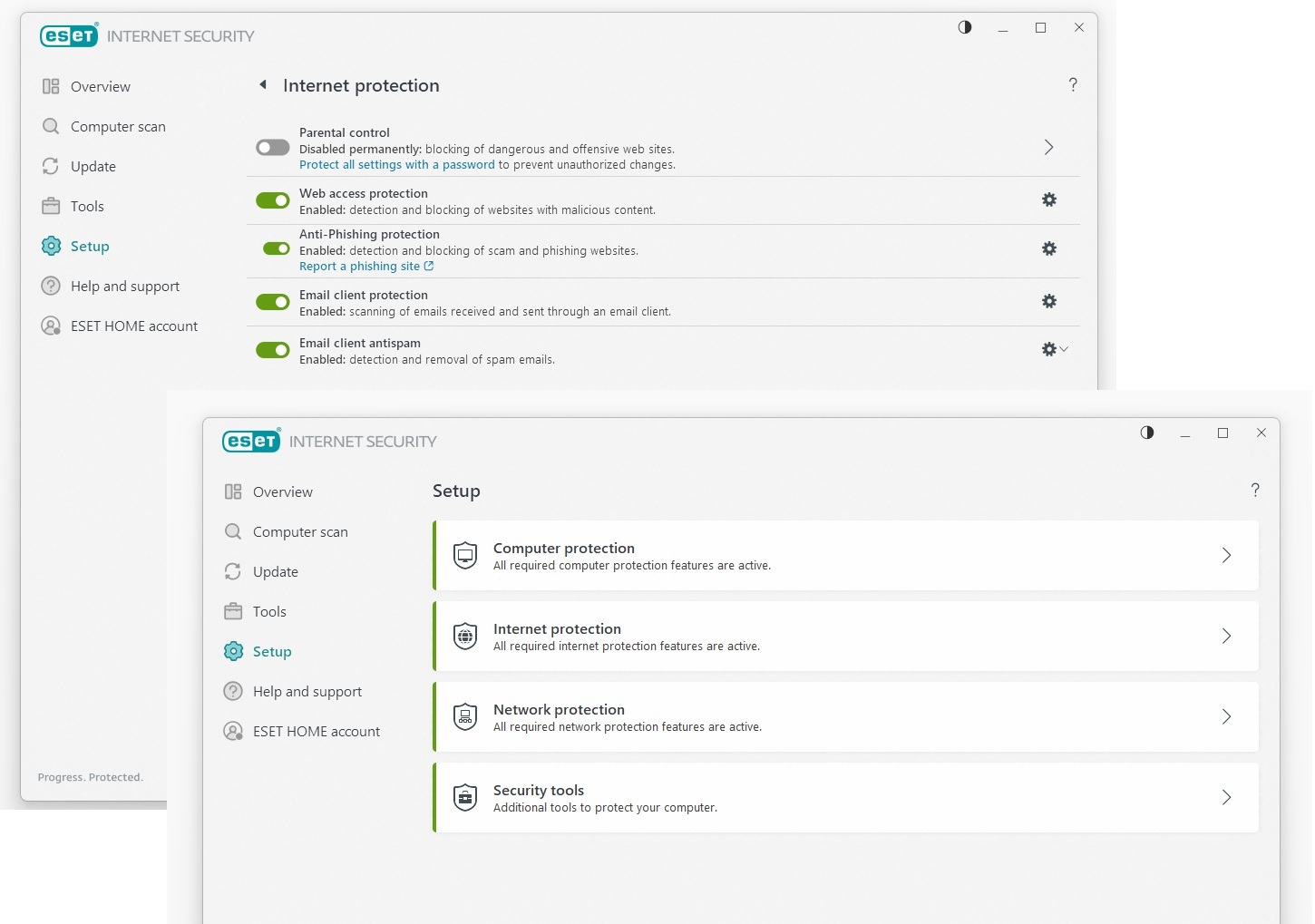Screen dimensions: 1315x924
Task: Click Help and support icon in front window
Action: click(x=233, y=692)
